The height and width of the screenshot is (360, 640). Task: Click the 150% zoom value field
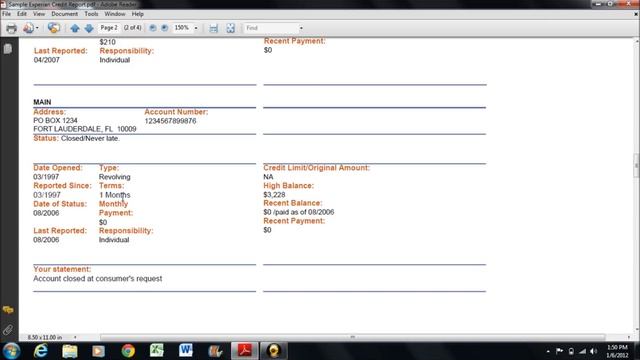point(182,28)
